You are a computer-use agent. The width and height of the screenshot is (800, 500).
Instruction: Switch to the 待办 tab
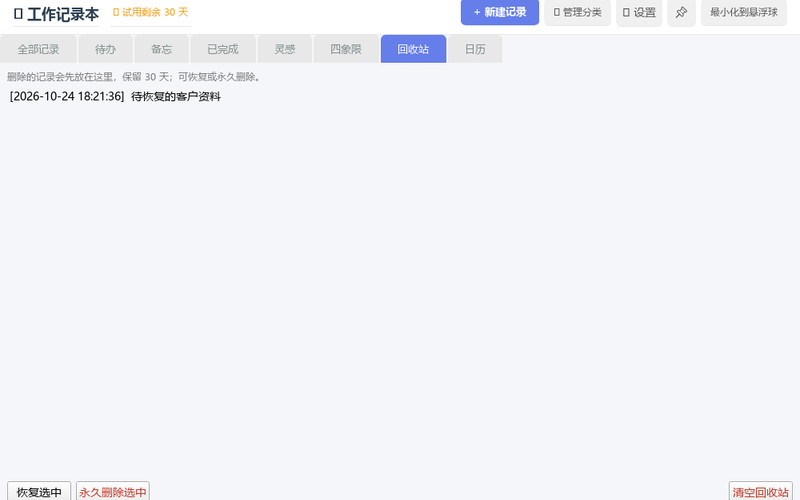(x=106, y=49)
